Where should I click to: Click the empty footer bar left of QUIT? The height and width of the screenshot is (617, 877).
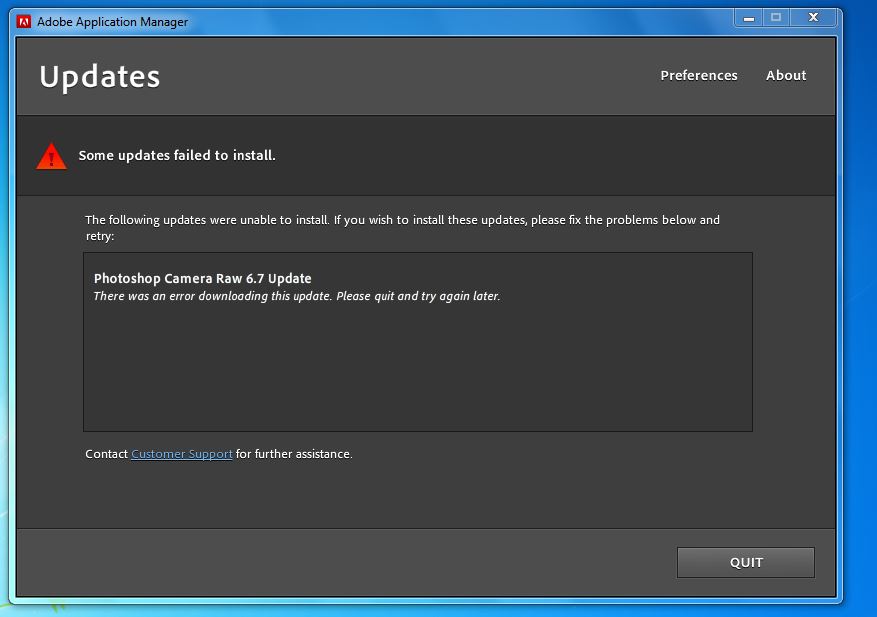340,562
